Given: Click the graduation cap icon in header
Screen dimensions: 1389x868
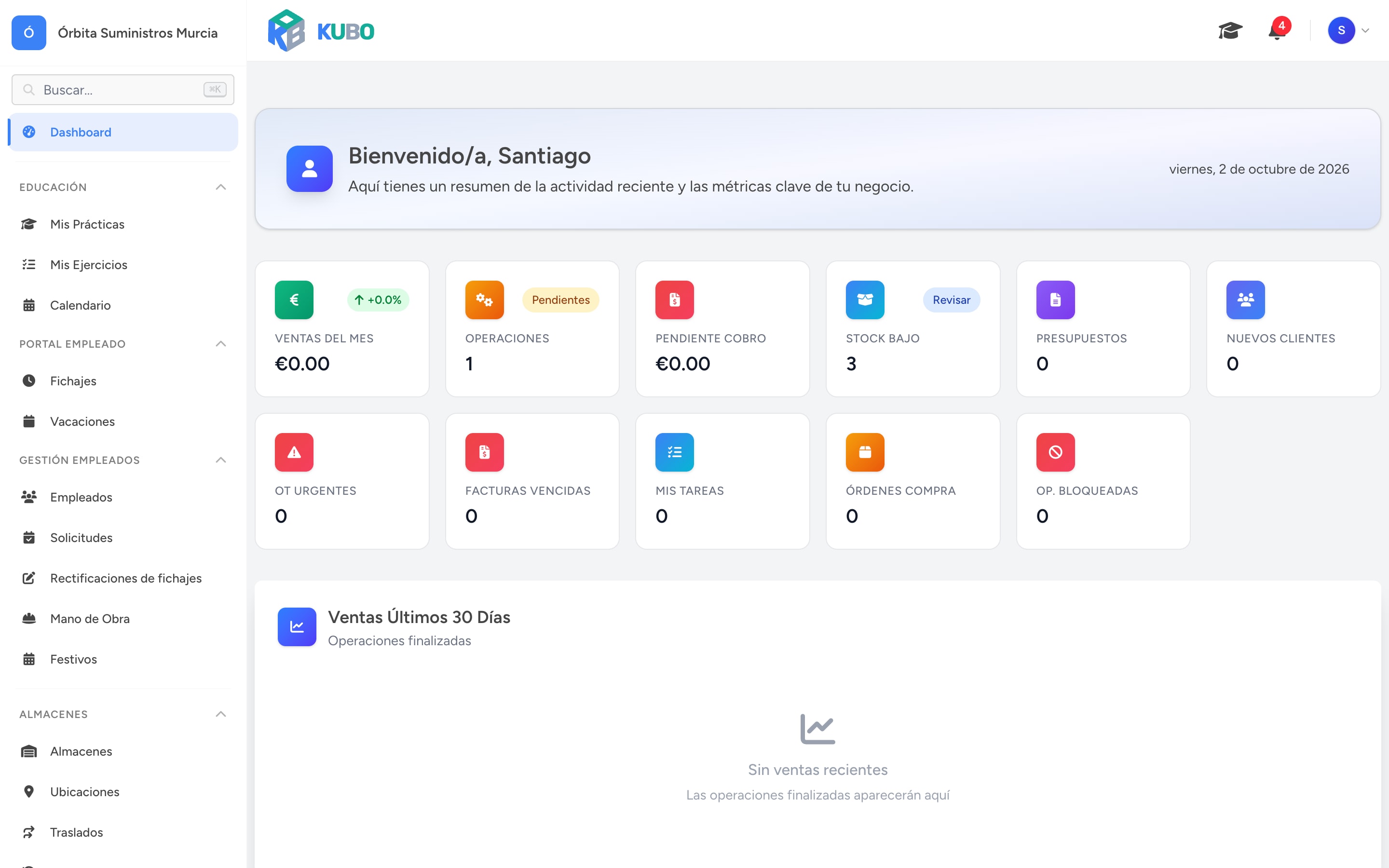Looking at the screenshot, I should click(1230, 30).
